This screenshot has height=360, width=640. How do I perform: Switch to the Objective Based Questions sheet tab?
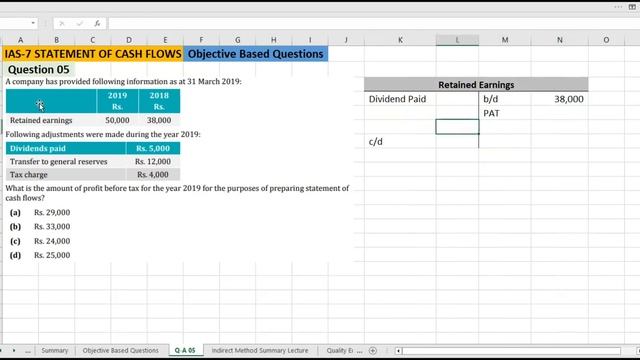120,351
